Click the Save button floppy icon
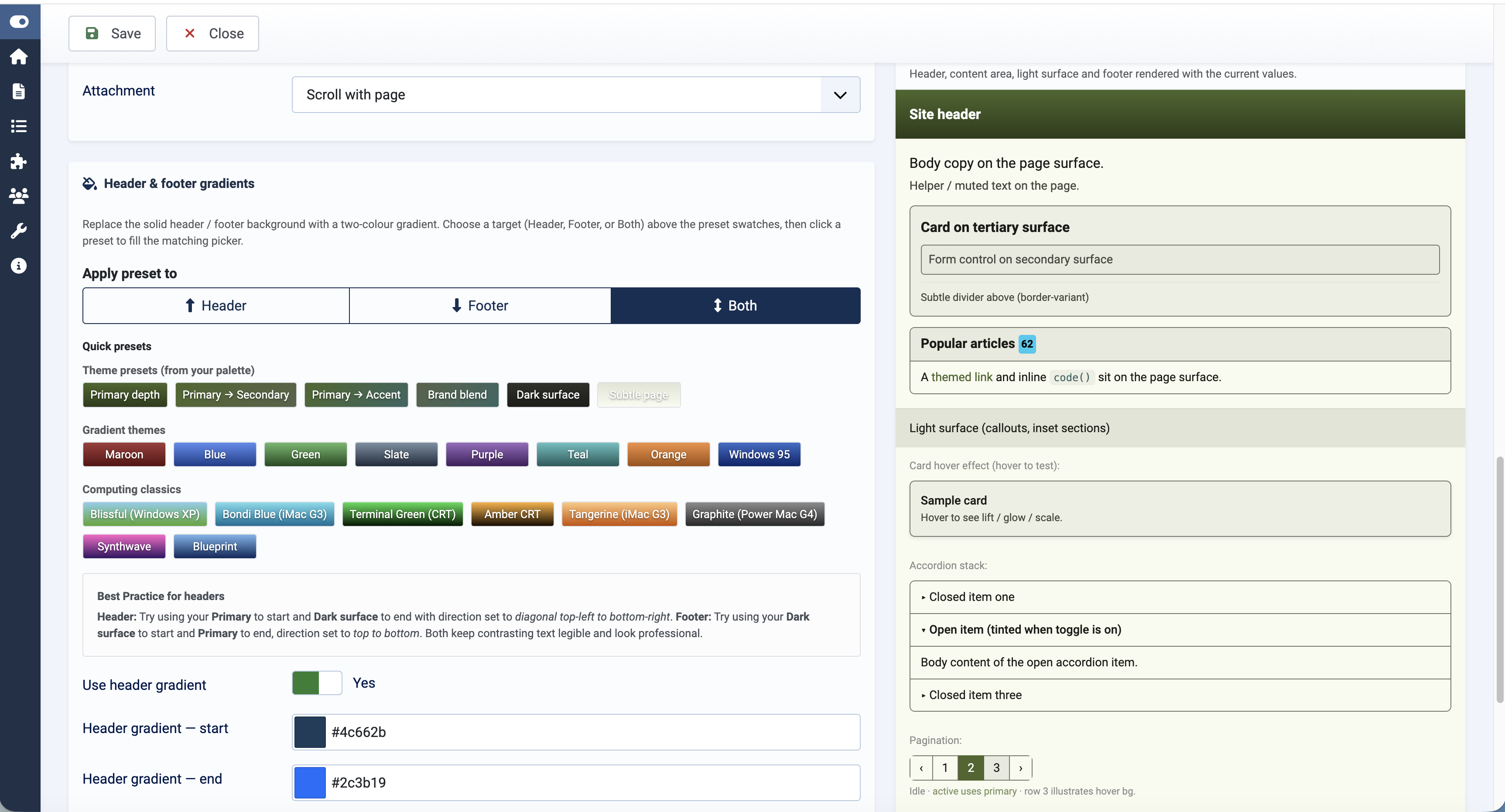Screen dimensions: 1505x812 (x=92, y=33)
